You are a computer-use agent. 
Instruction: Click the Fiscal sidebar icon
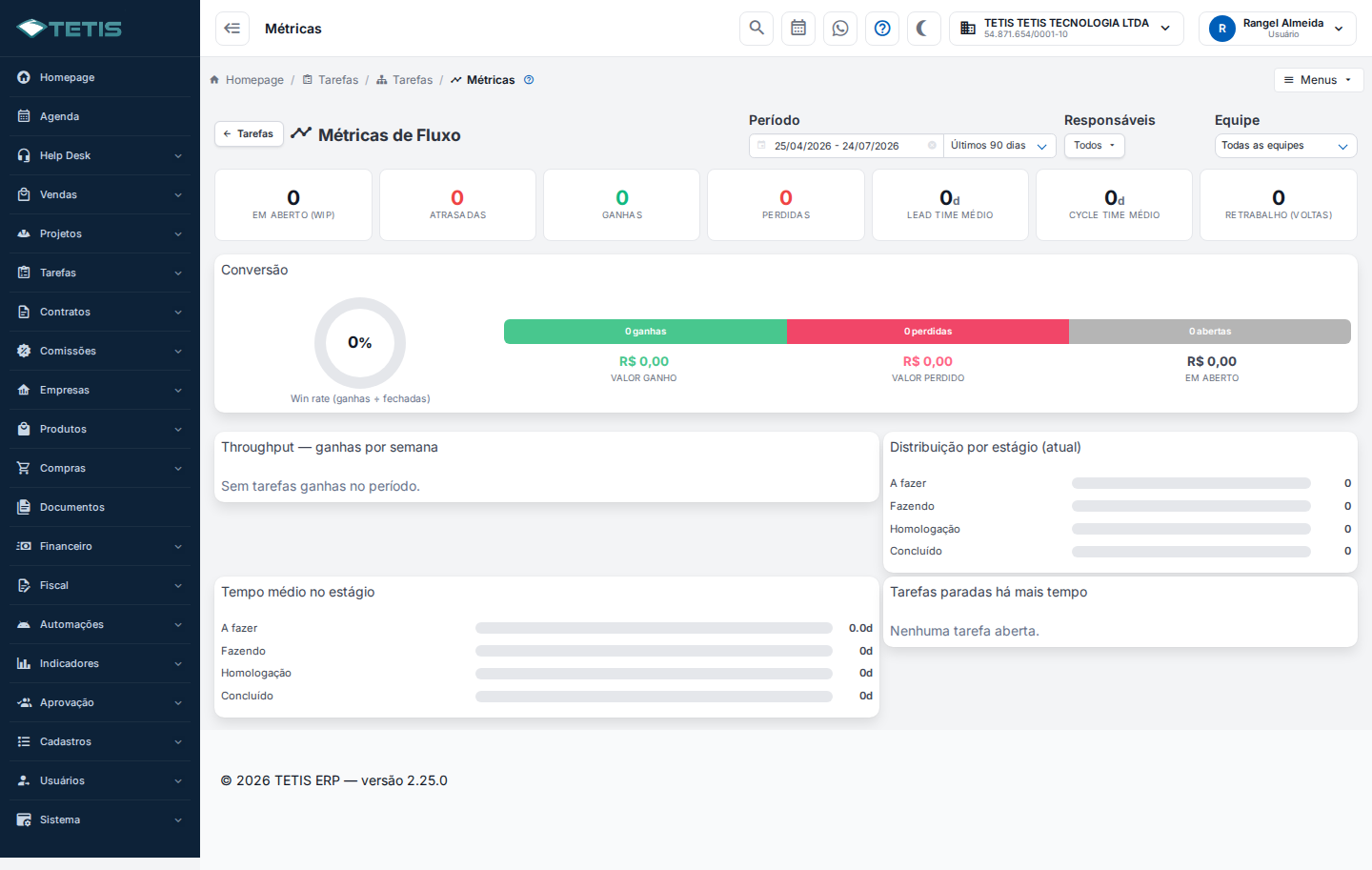coord(24,585)
